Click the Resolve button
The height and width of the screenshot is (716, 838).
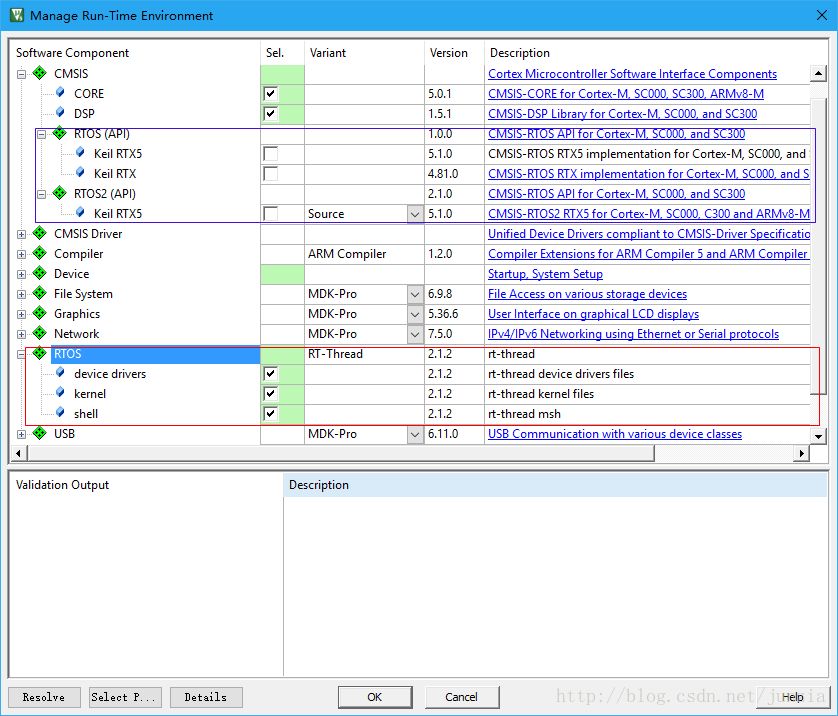click(44, 697)
